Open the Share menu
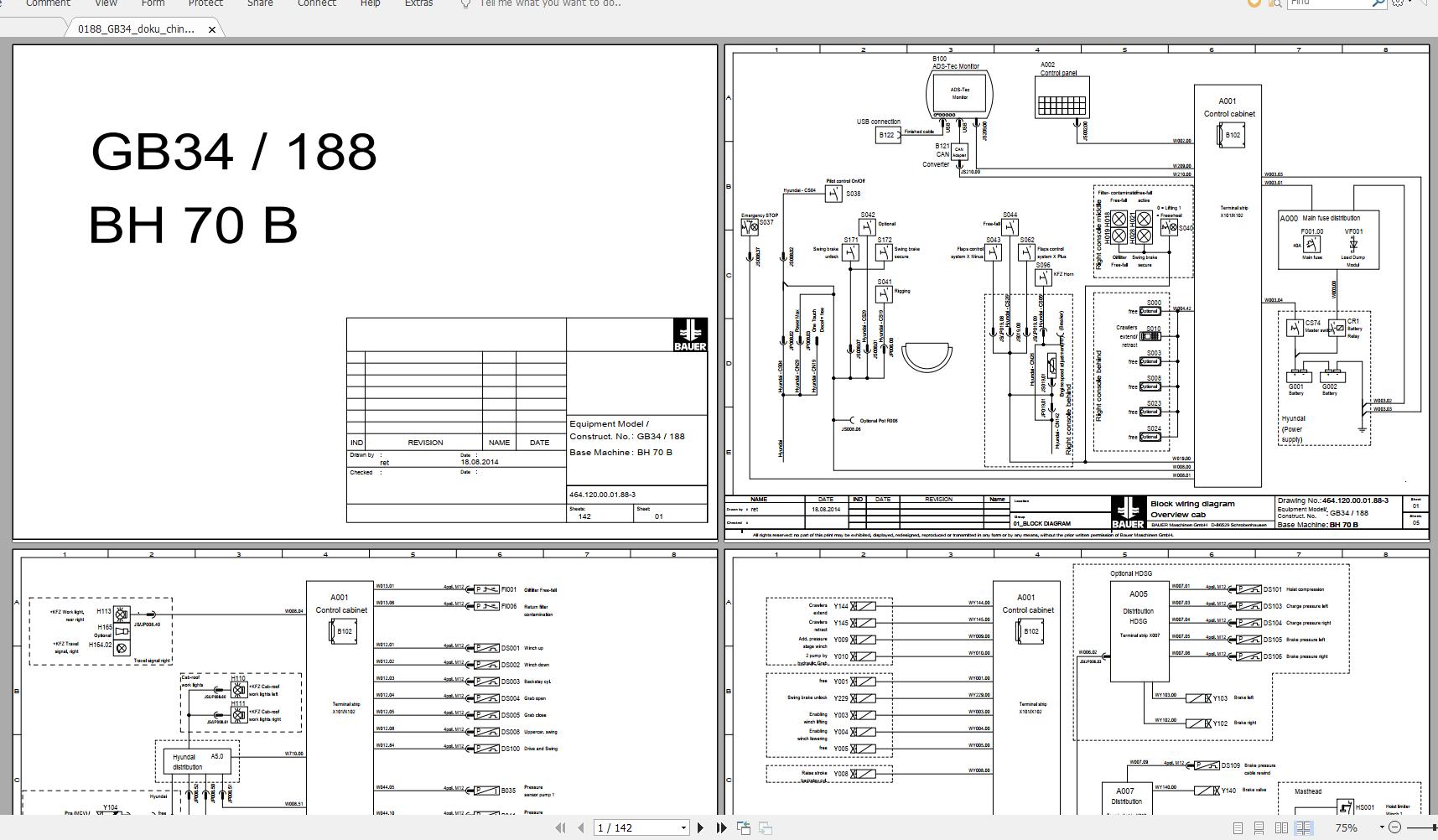The height and width of the screenshot is (840, 1438). pyautogui.click(x=260, y=3)
